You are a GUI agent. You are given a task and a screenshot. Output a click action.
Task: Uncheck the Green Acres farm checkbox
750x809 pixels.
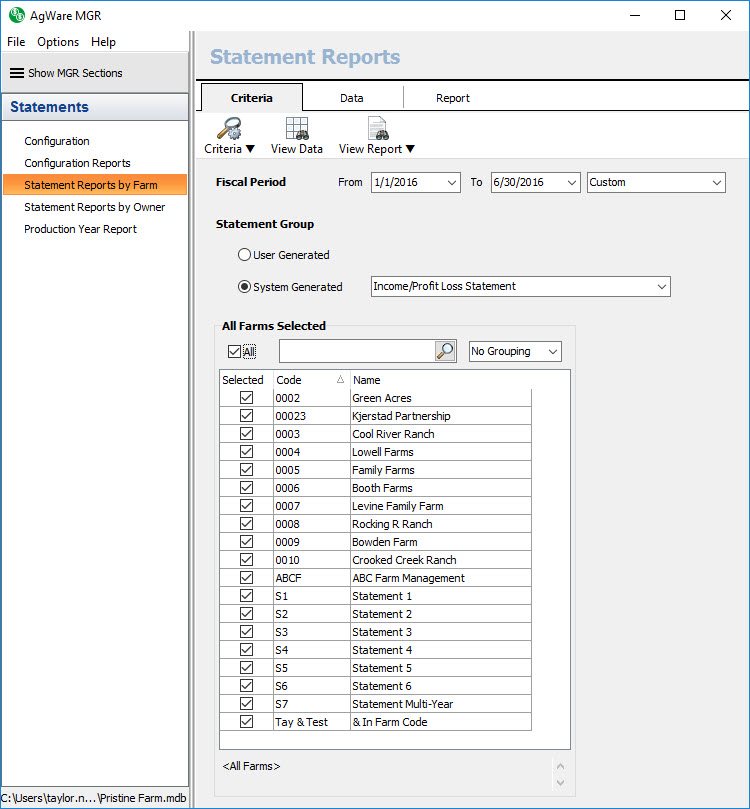click(x=246, y=398)
